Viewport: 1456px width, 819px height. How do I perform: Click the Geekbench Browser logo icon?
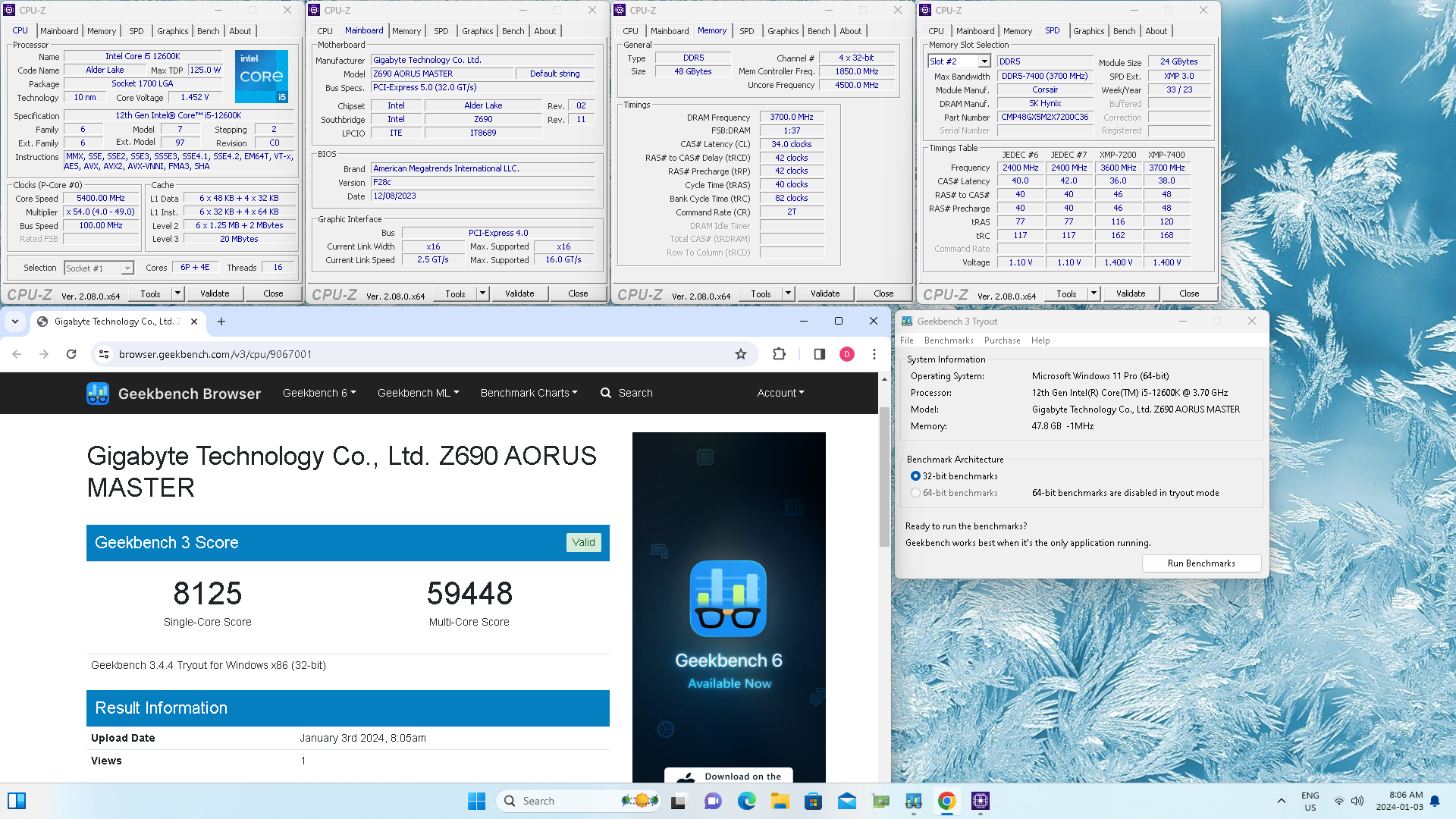point(98,394)
